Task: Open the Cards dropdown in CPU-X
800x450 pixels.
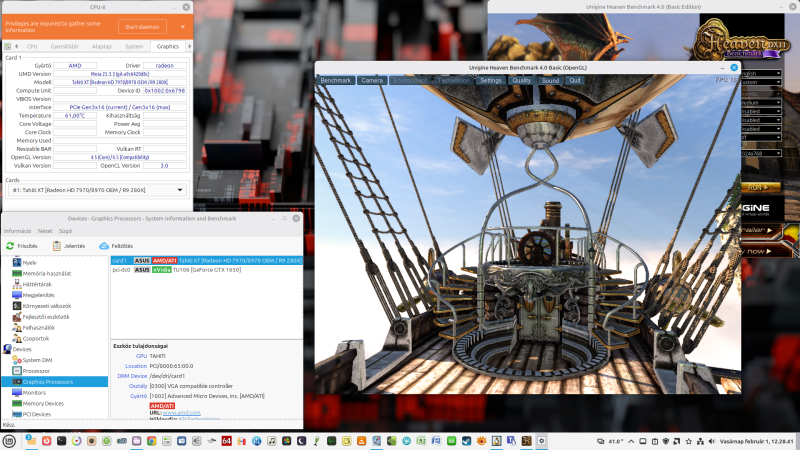Action: tap(97, 190)
